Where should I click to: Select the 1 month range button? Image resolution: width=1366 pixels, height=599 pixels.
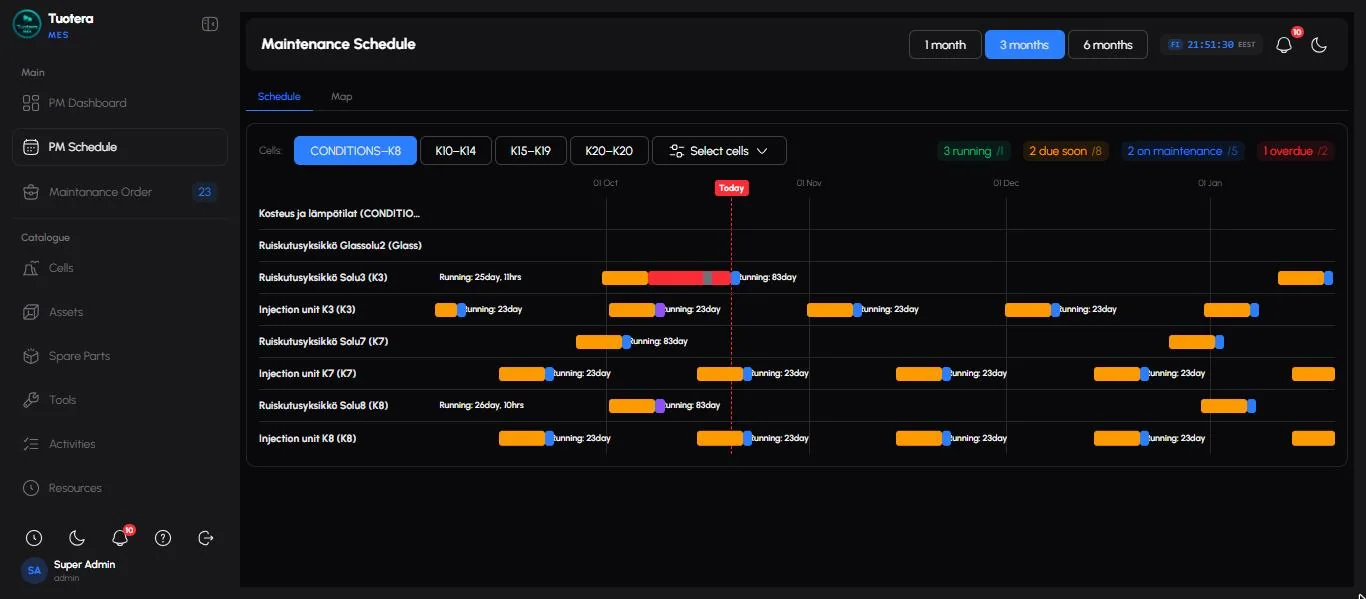tap(945, 45)
